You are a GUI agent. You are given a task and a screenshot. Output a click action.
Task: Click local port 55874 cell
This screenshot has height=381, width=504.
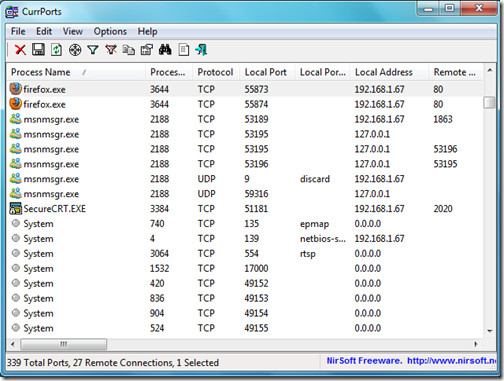[x=256, y=104]
